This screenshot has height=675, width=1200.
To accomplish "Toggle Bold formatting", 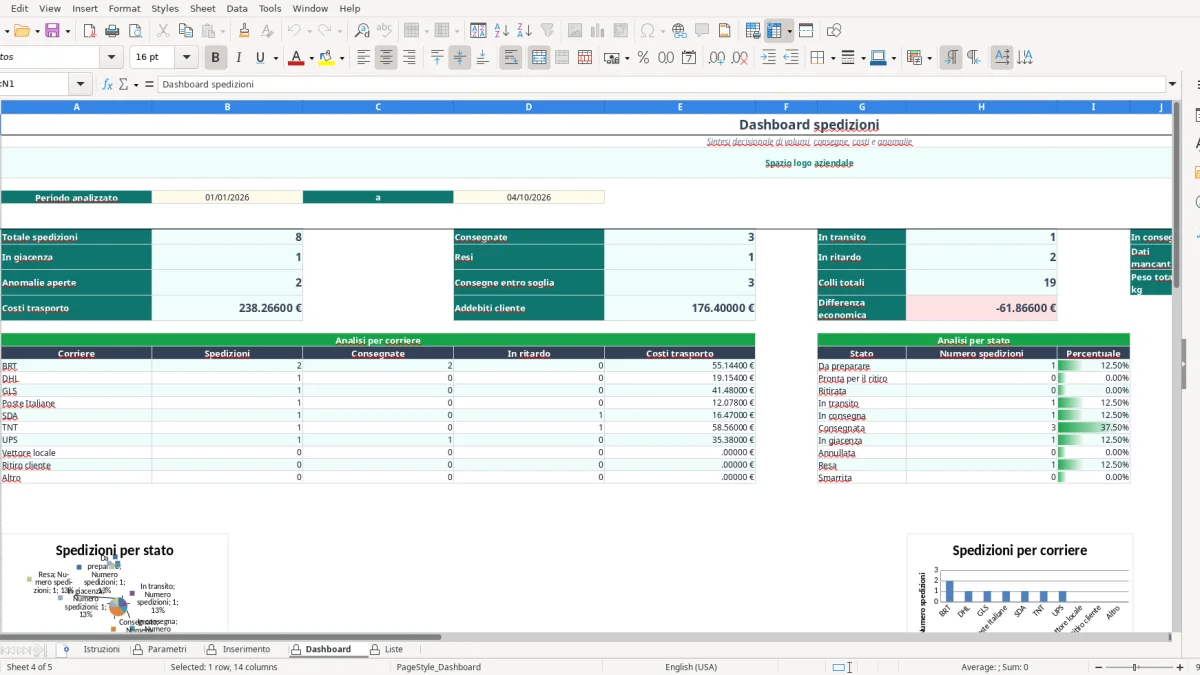I will pos(215,58).
